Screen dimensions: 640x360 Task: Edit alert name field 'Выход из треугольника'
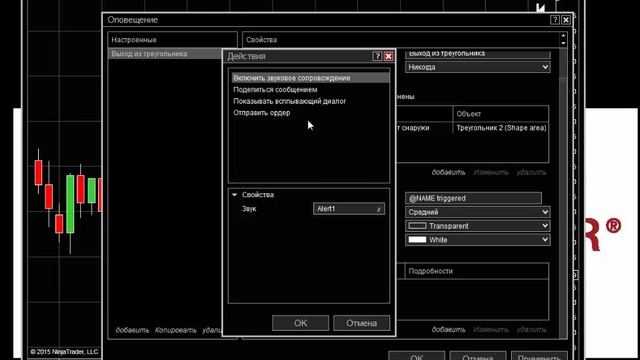coord(478,54)
